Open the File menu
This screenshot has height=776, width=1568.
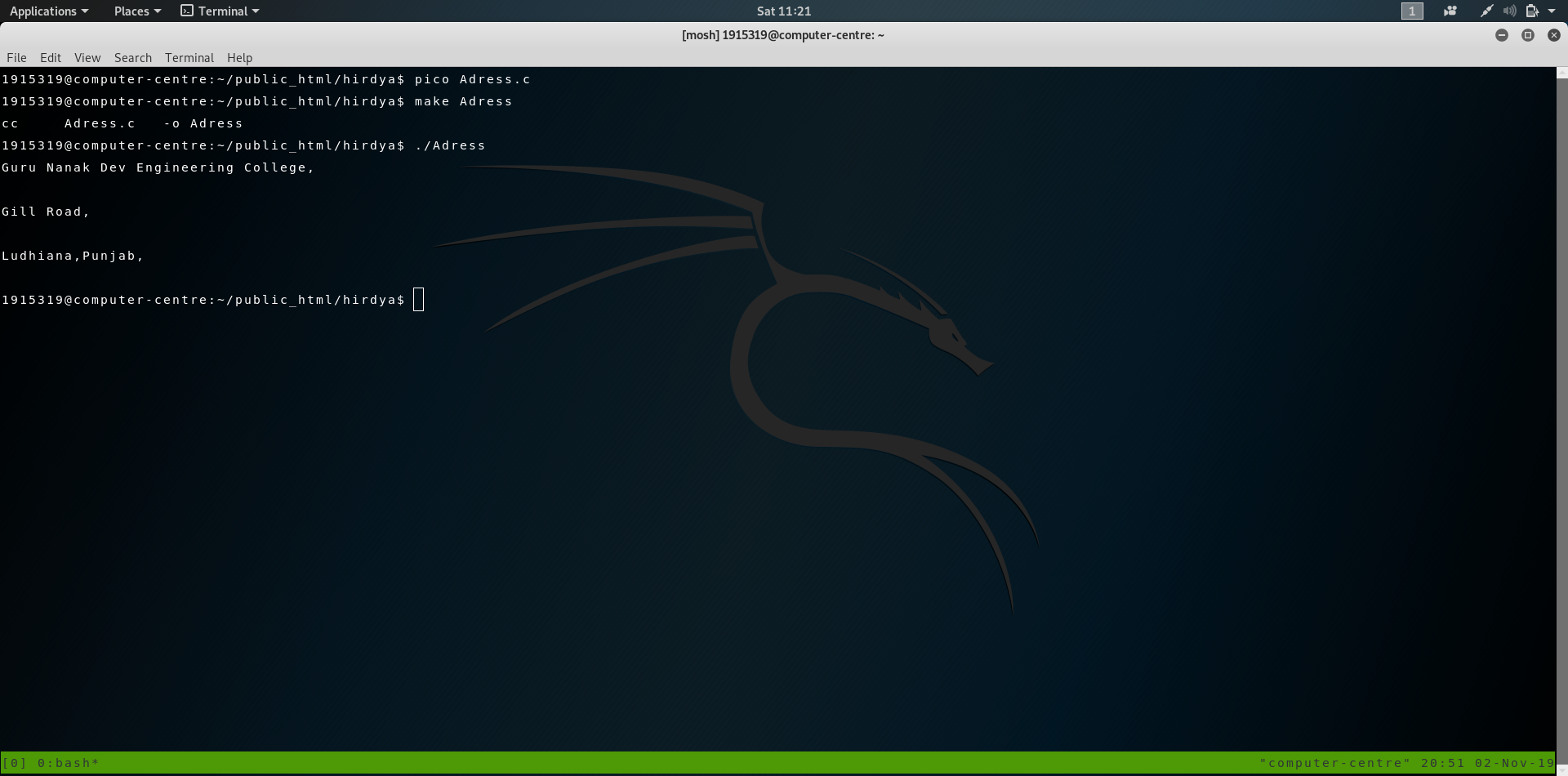16,57
